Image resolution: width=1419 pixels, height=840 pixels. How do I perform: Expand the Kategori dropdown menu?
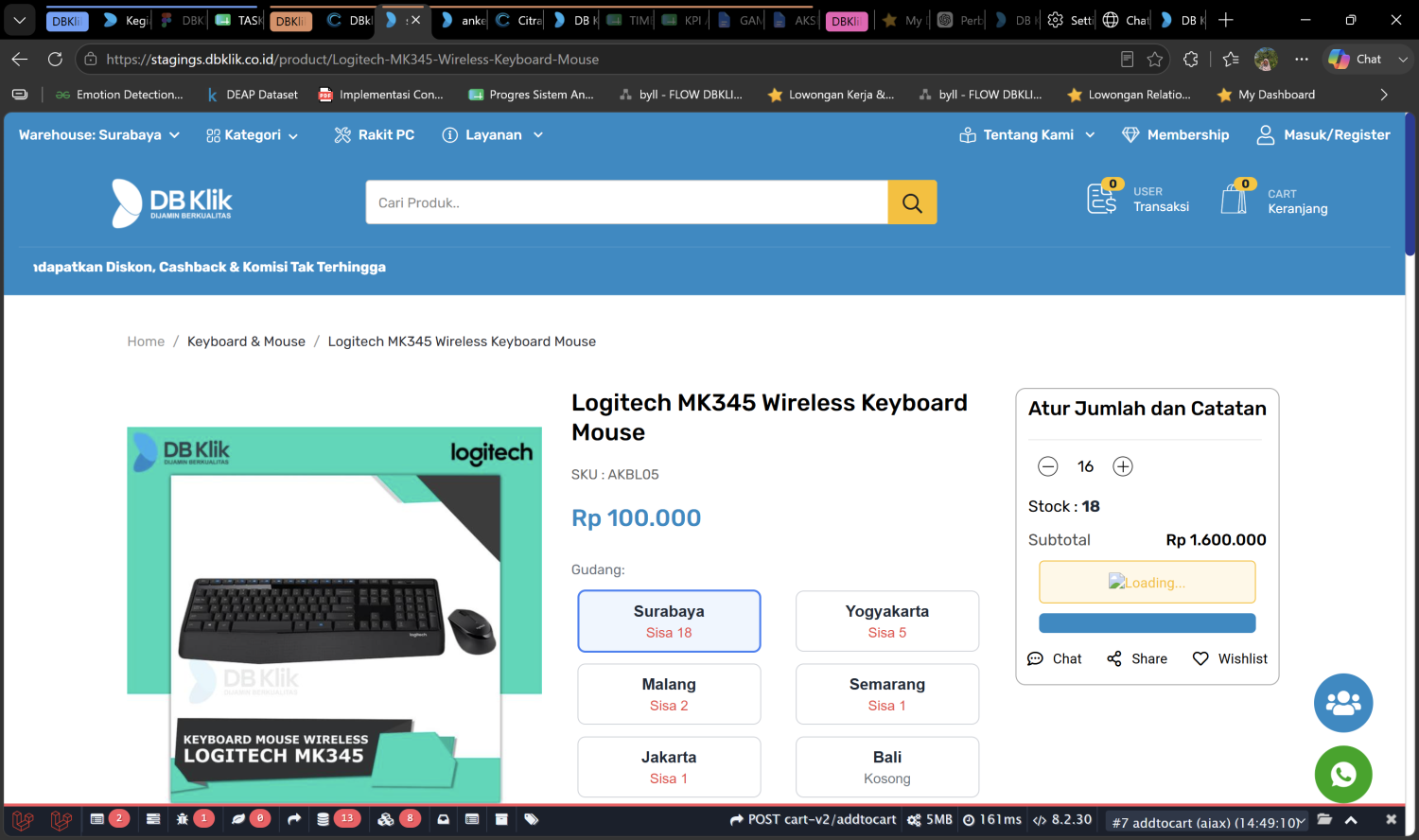tap(253, 135)
